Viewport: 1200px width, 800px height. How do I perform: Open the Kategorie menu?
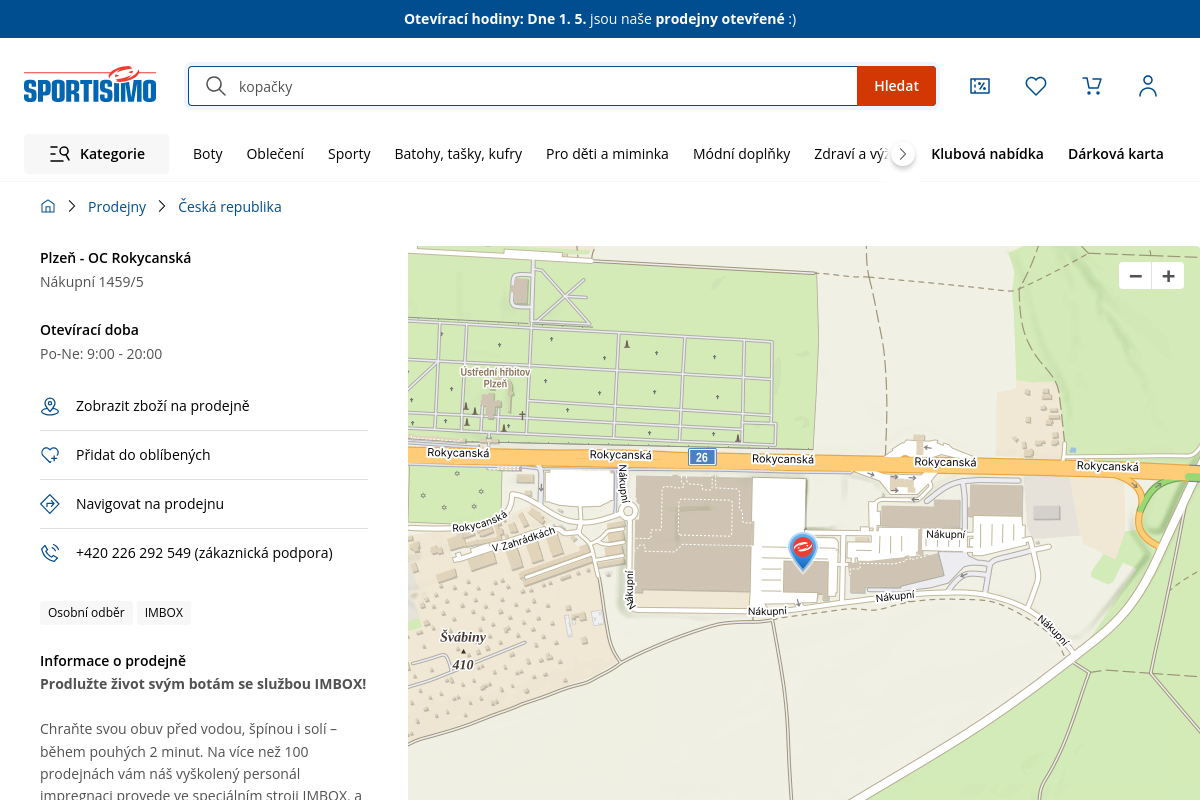(x=97, y=154)
